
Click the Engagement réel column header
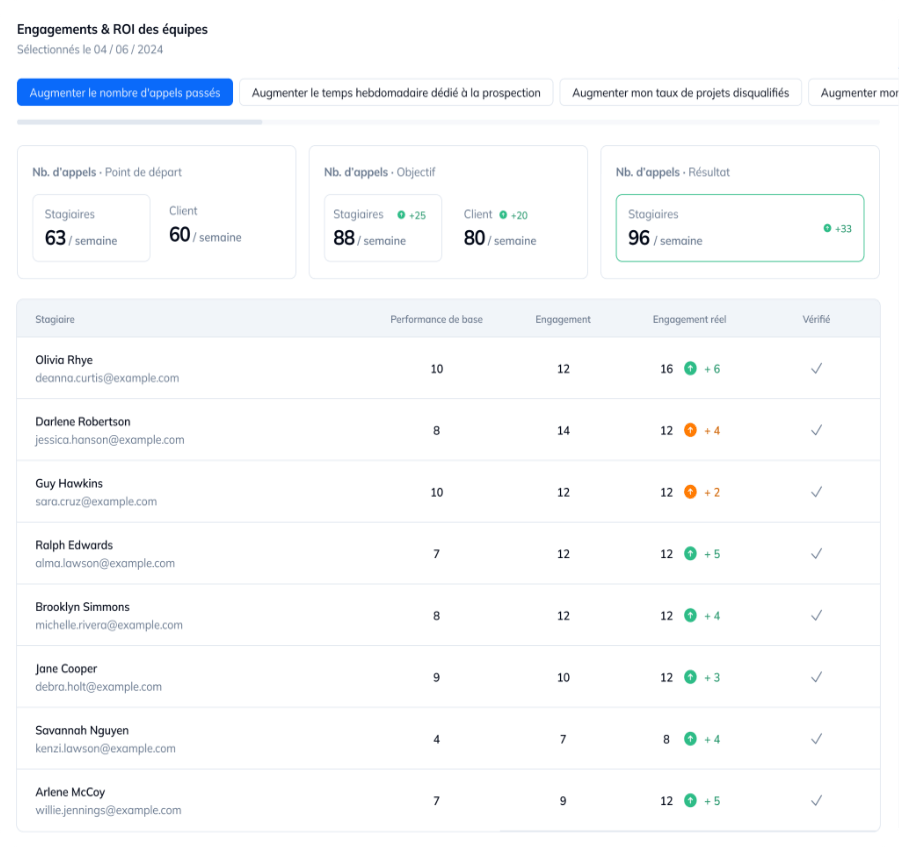[689, 319]
